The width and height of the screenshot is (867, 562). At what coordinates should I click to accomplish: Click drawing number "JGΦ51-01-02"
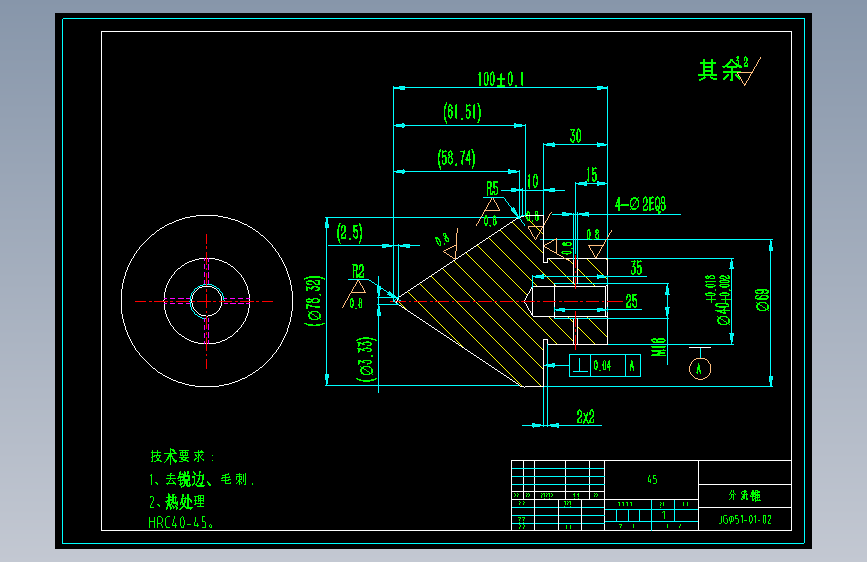(x=745, y=519)
